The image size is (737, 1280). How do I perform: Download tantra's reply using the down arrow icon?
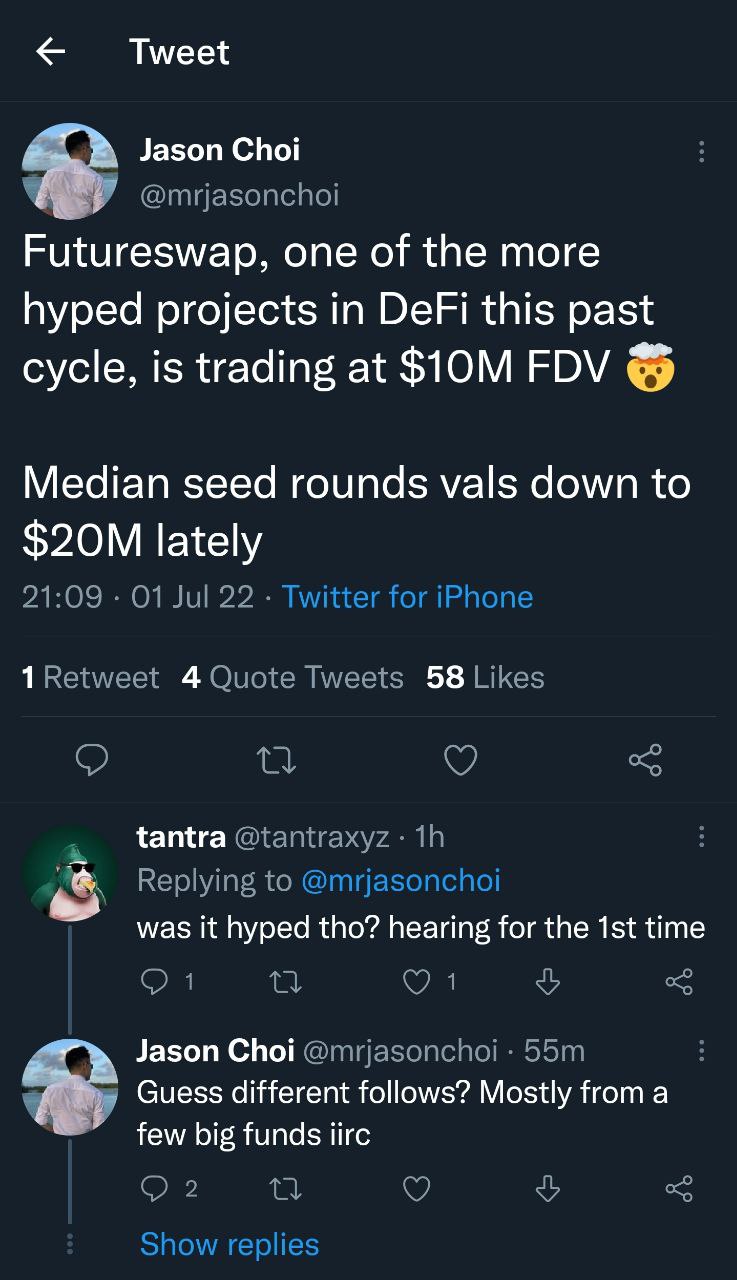coord(547,983)
